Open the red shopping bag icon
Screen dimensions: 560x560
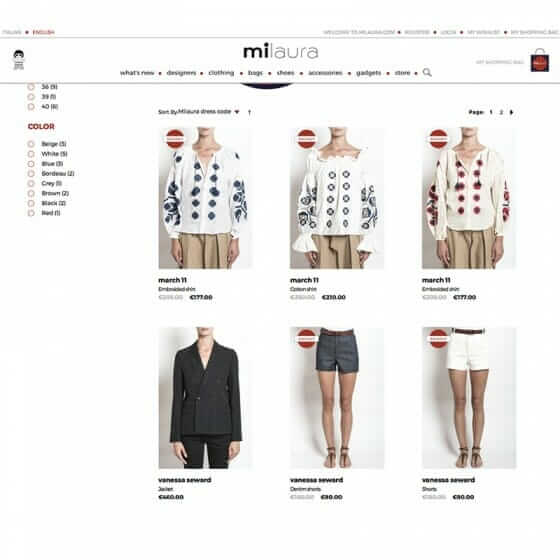coord(540,60)
